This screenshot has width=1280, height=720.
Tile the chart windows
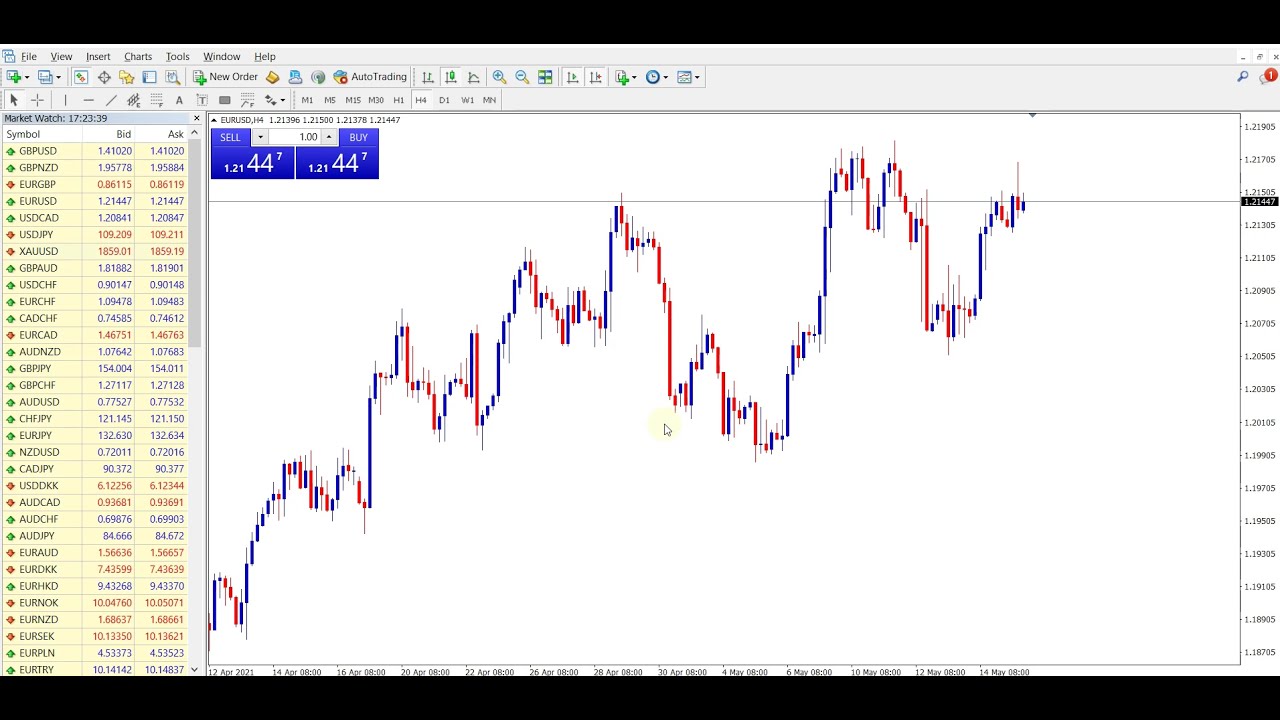pos(545,77)
